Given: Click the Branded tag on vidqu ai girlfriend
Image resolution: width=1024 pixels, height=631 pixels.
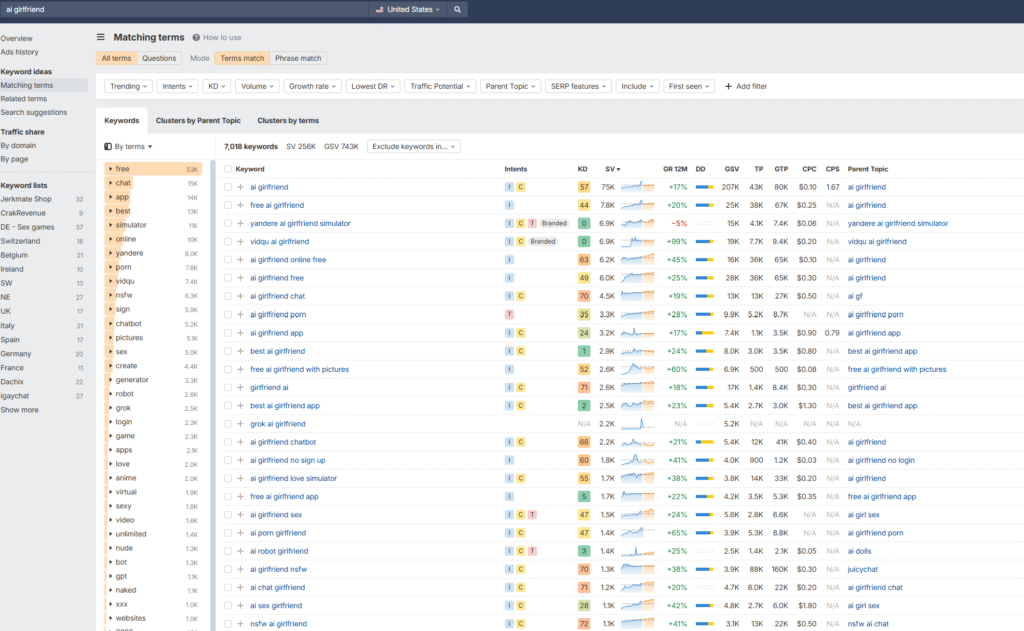Looking at the screenshot, I should coord(542,241).
